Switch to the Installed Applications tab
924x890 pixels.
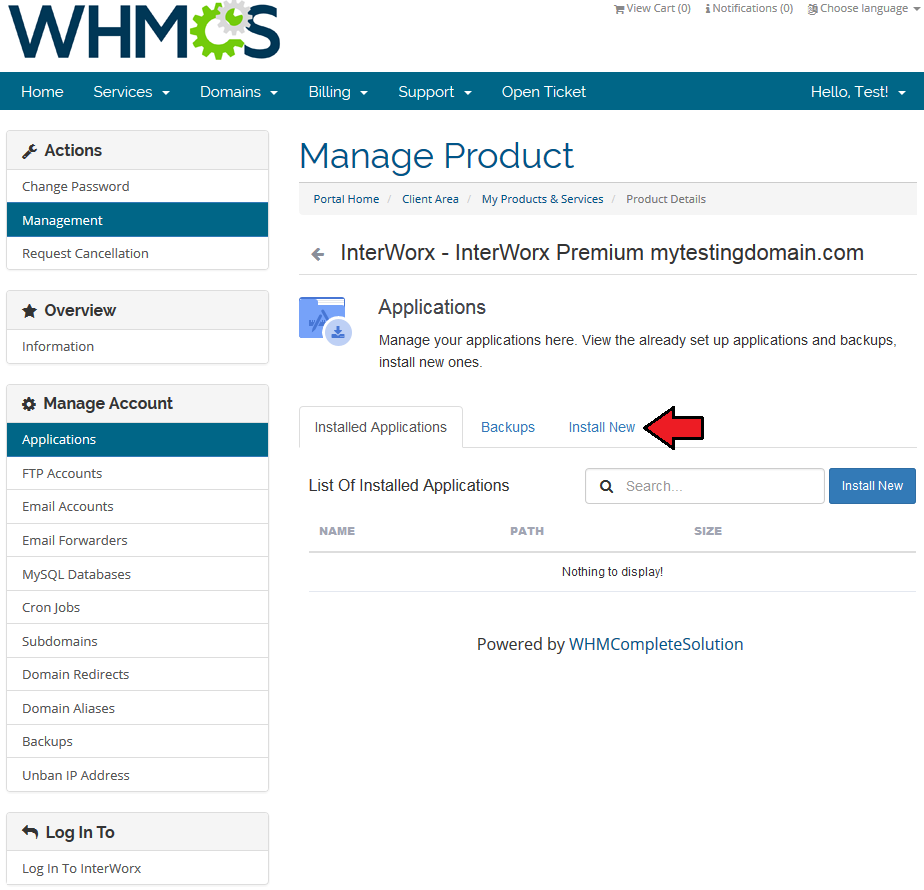pos(381,427)
